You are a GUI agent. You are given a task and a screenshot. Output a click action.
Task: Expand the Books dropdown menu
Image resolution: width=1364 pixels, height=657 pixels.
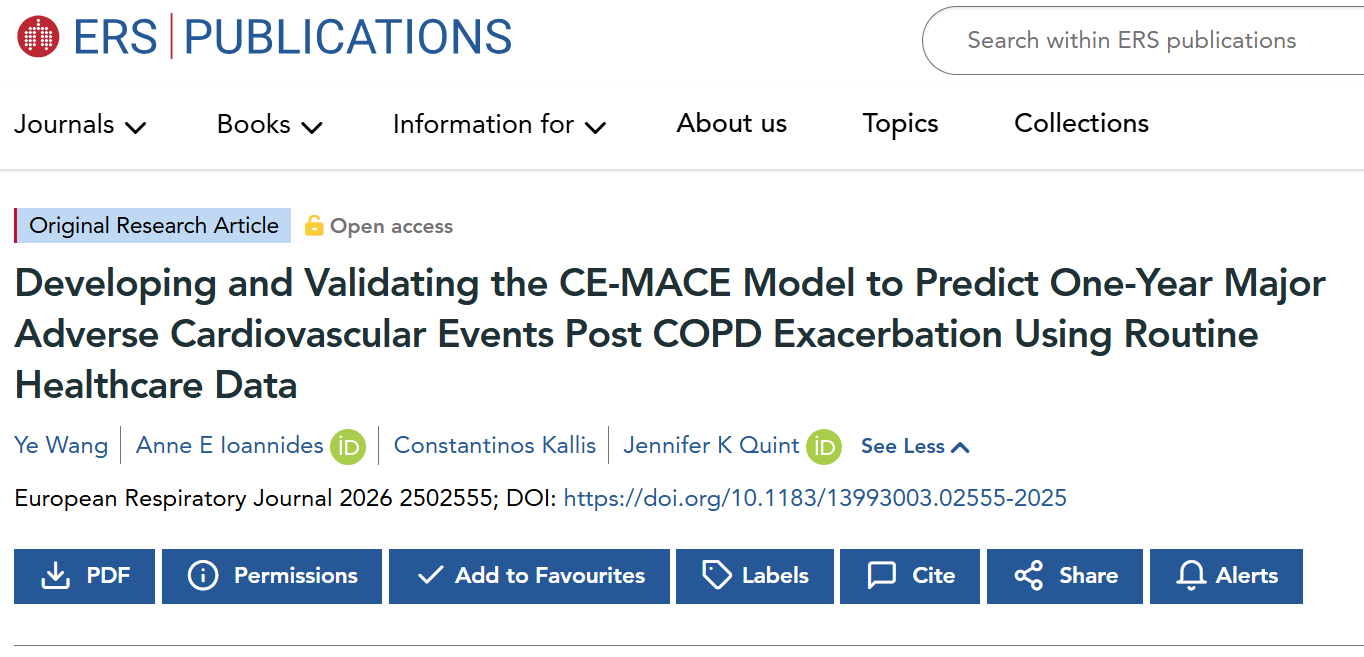(x=269, y=125)
